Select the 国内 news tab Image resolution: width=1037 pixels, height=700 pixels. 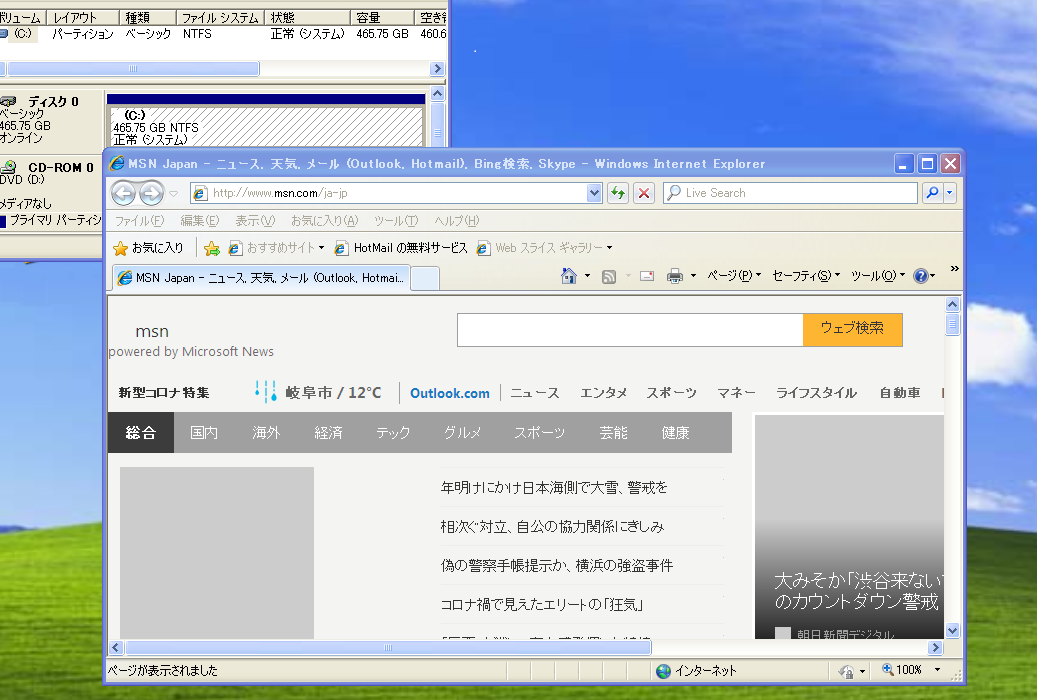(204, 433)
